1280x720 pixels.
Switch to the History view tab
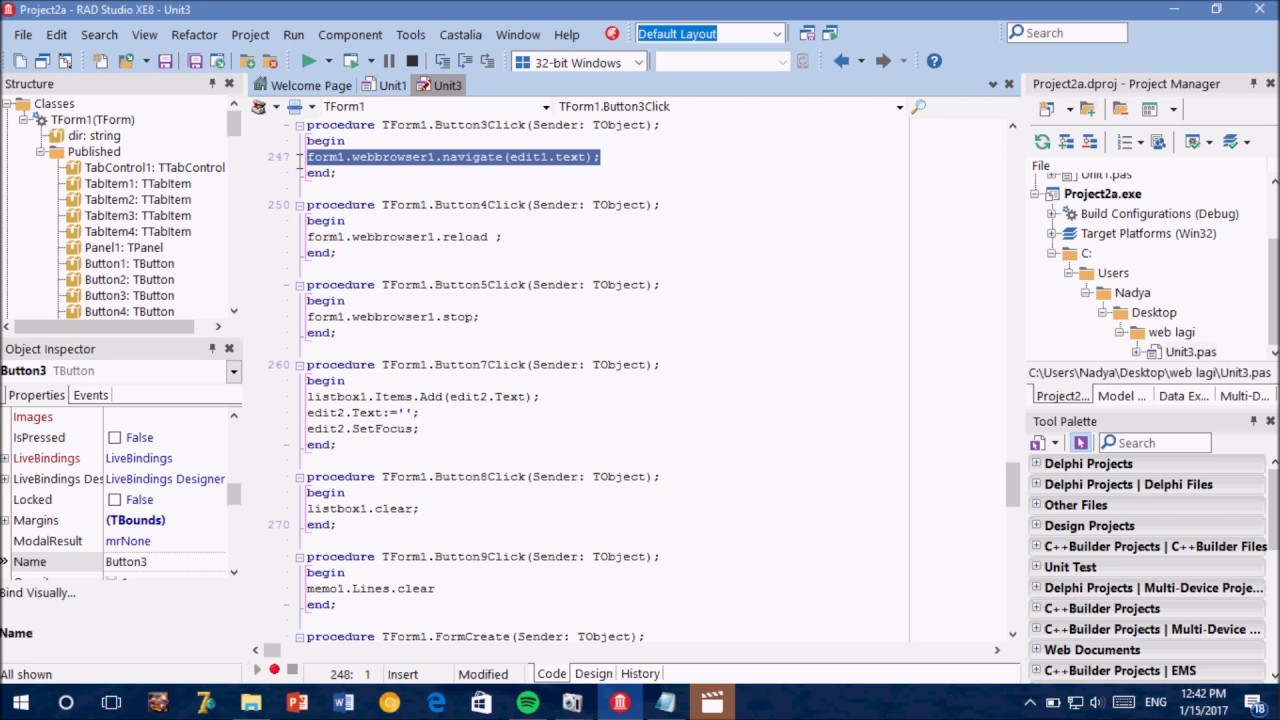click(640, 674)
